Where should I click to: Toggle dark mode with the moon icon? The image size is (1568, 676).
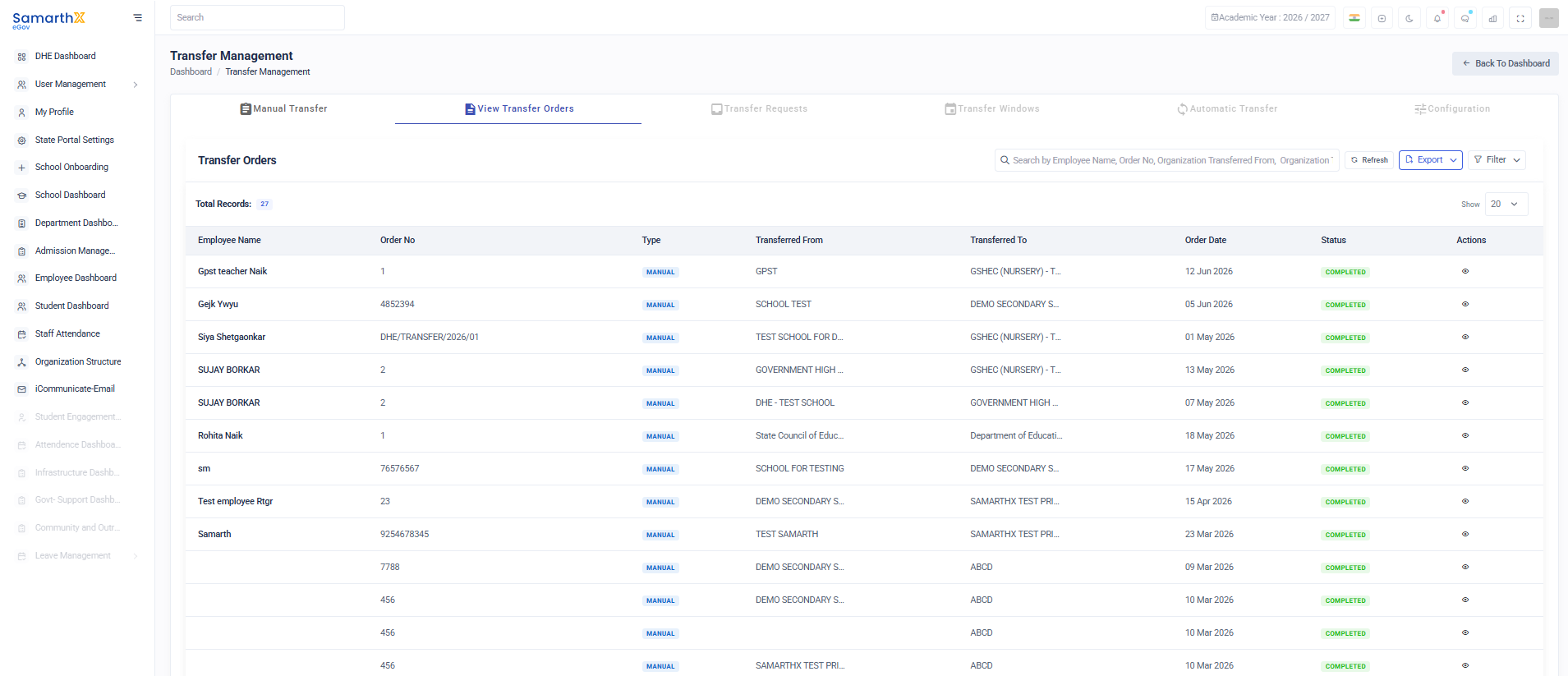click(1409, 18)
